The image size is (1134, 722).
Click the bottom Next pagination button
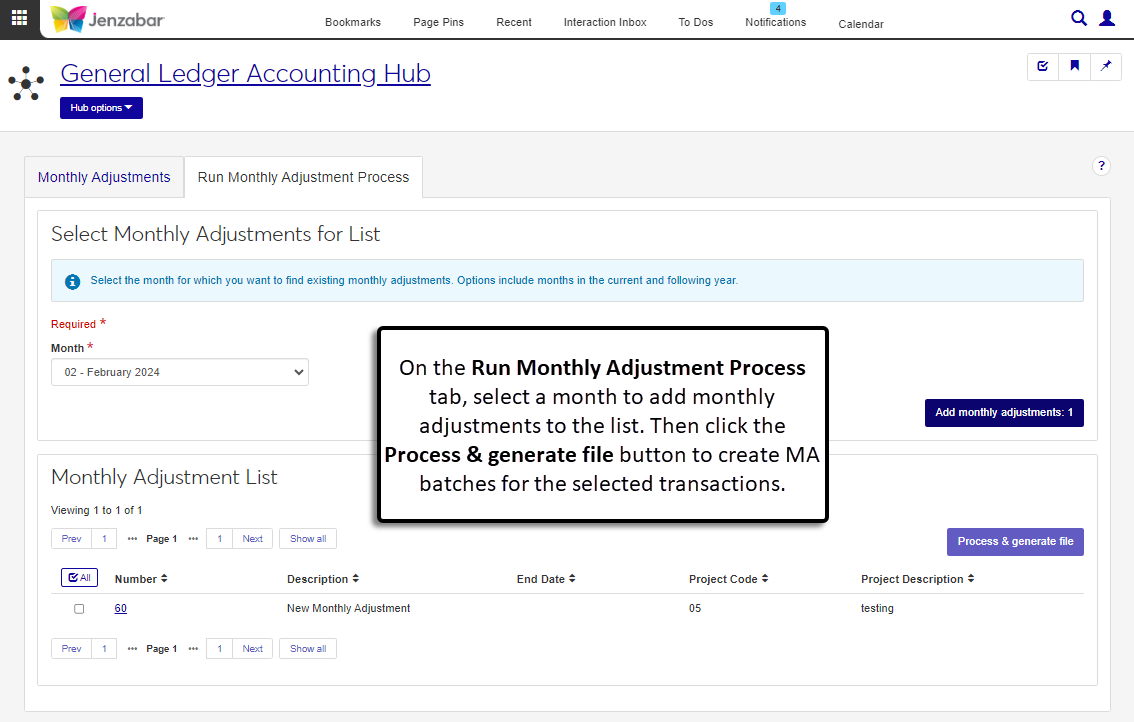[252, 649]
